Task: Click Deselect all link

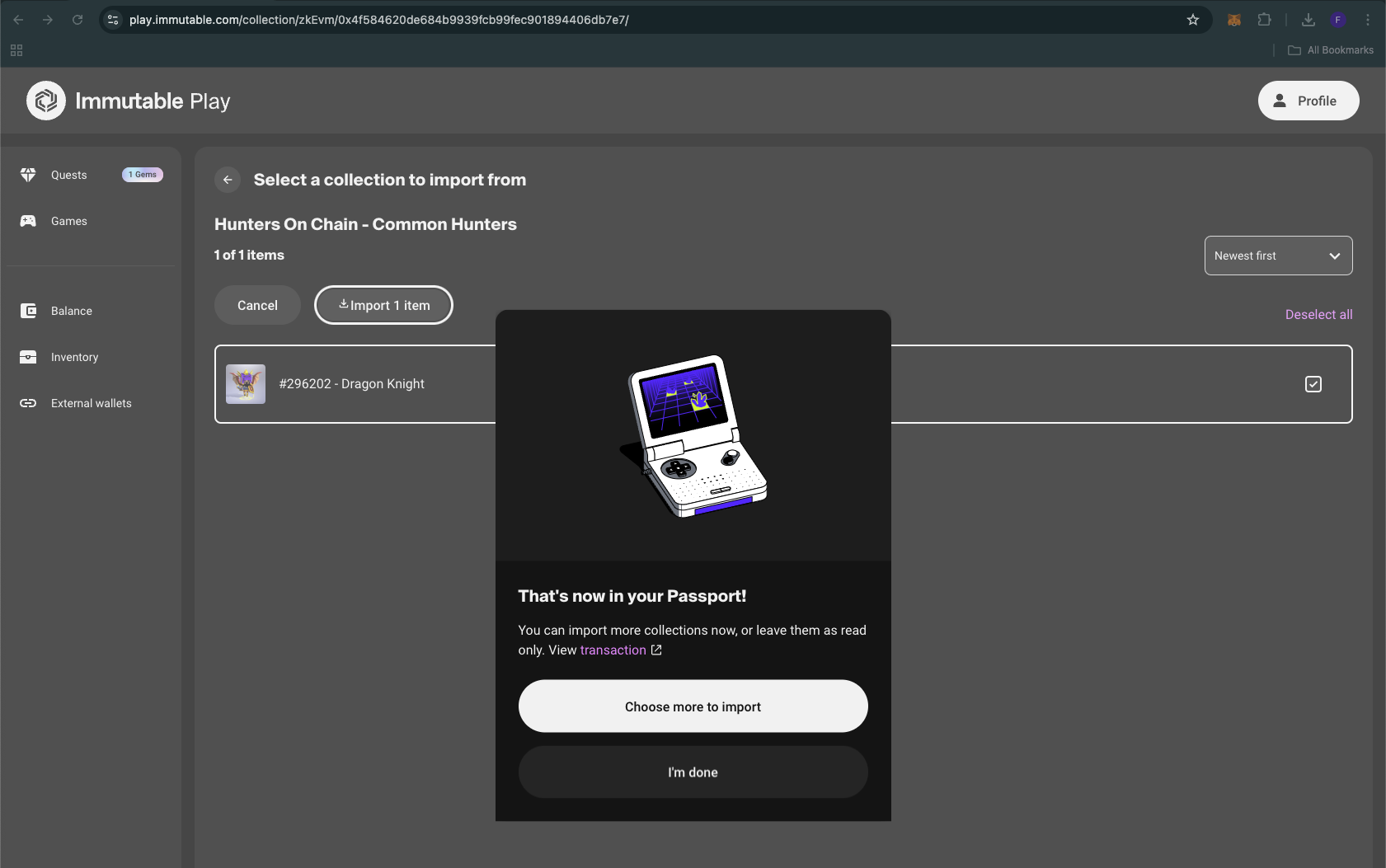Action: (x=1318, y=314)
